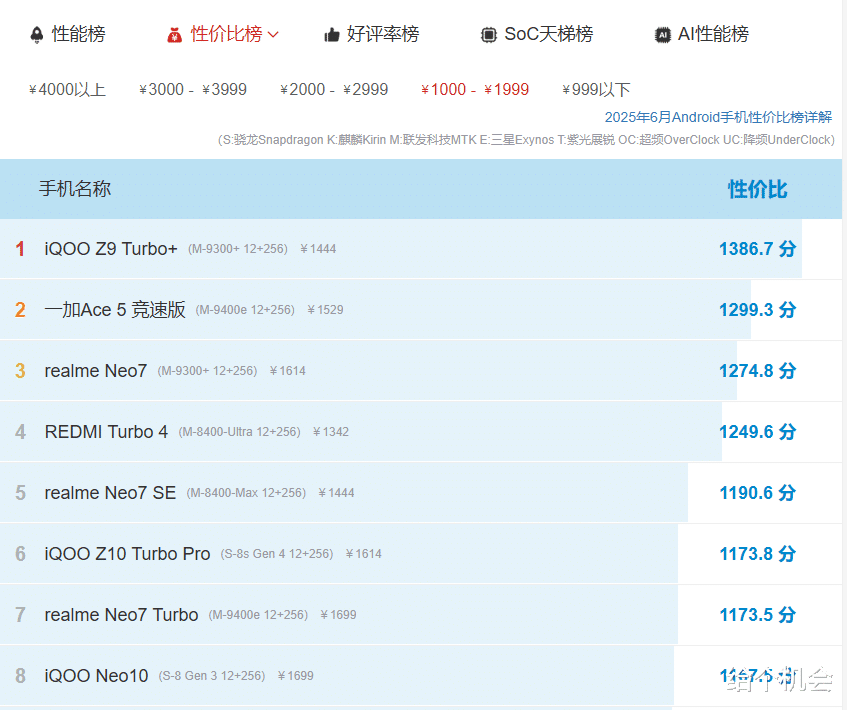Open the realme Neo7 Turbo entry
Image resolution: width=847 pixels, height=710 pixels.
click(122, 615)
